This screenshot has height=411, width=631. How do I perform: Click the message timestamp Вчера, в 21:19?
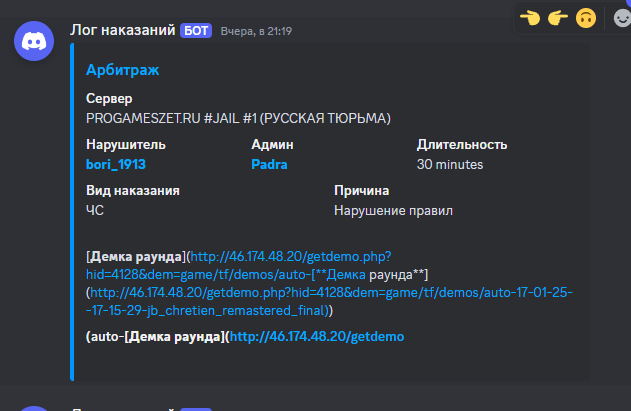[256, 31]
